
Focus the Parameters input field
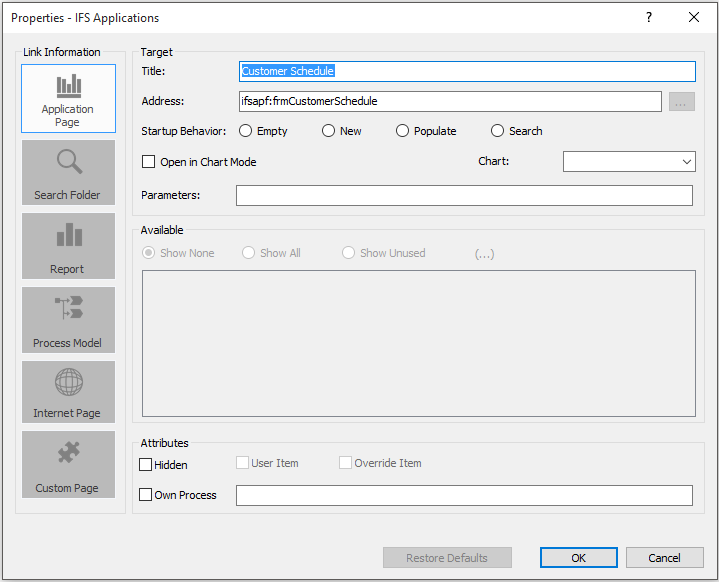(x=464, y=195)
